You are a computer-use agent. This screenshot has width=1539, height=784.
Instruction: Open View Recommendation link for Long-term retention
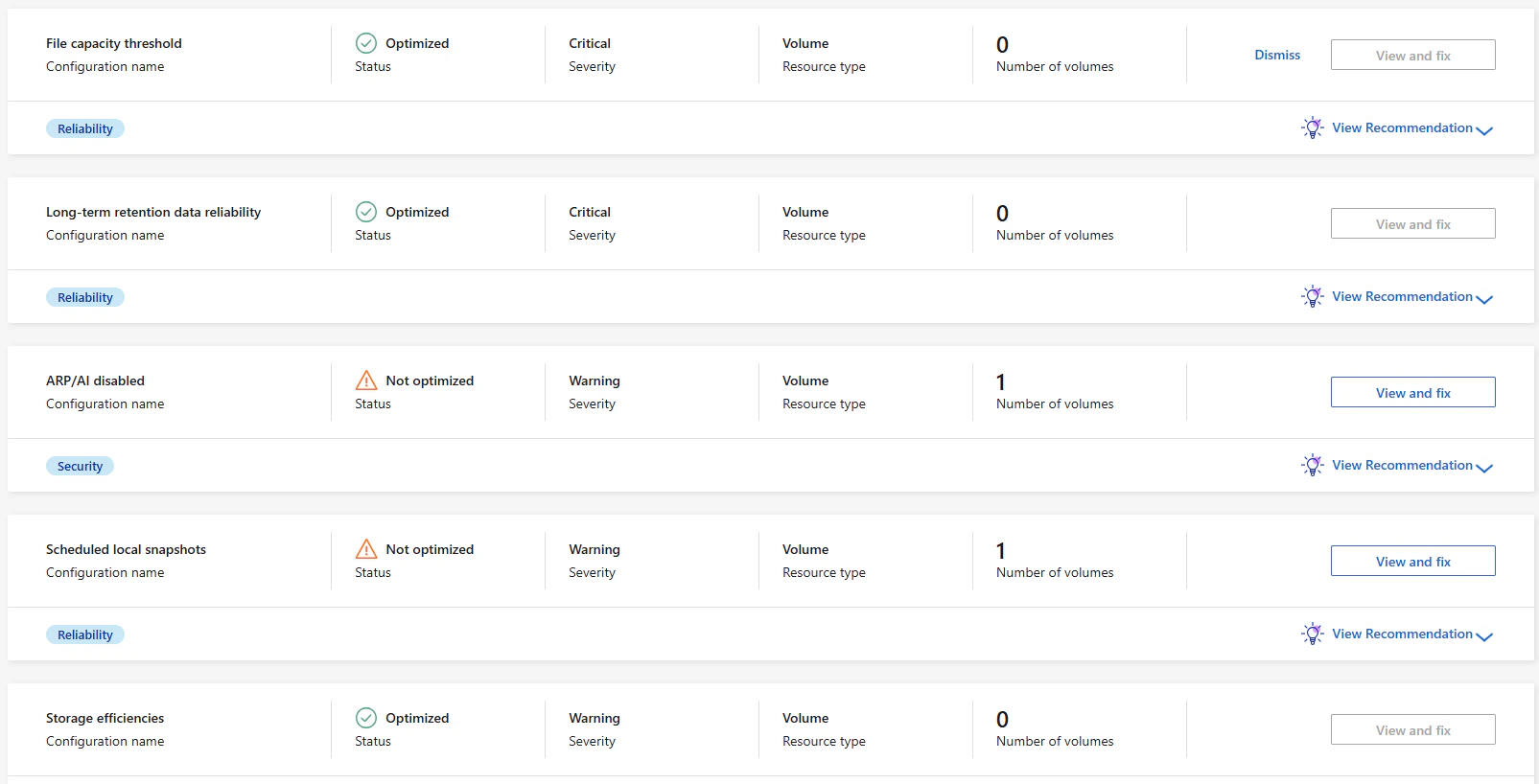pyautogui.click(x=1402, y=296)
